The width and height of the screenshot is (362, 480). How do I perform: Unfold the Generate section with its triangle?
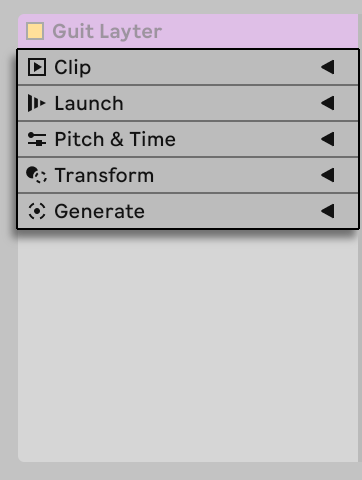coord(328,211)
